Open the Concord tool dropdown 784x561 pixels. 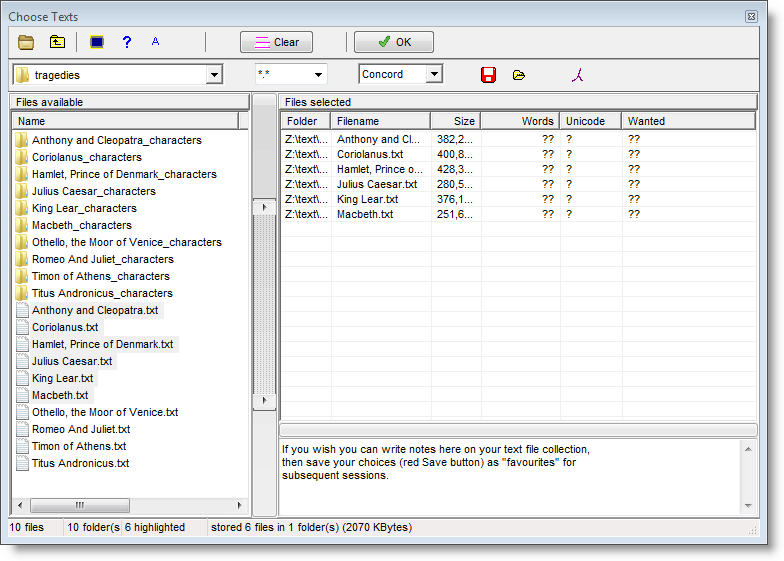(x=434, y=74)
